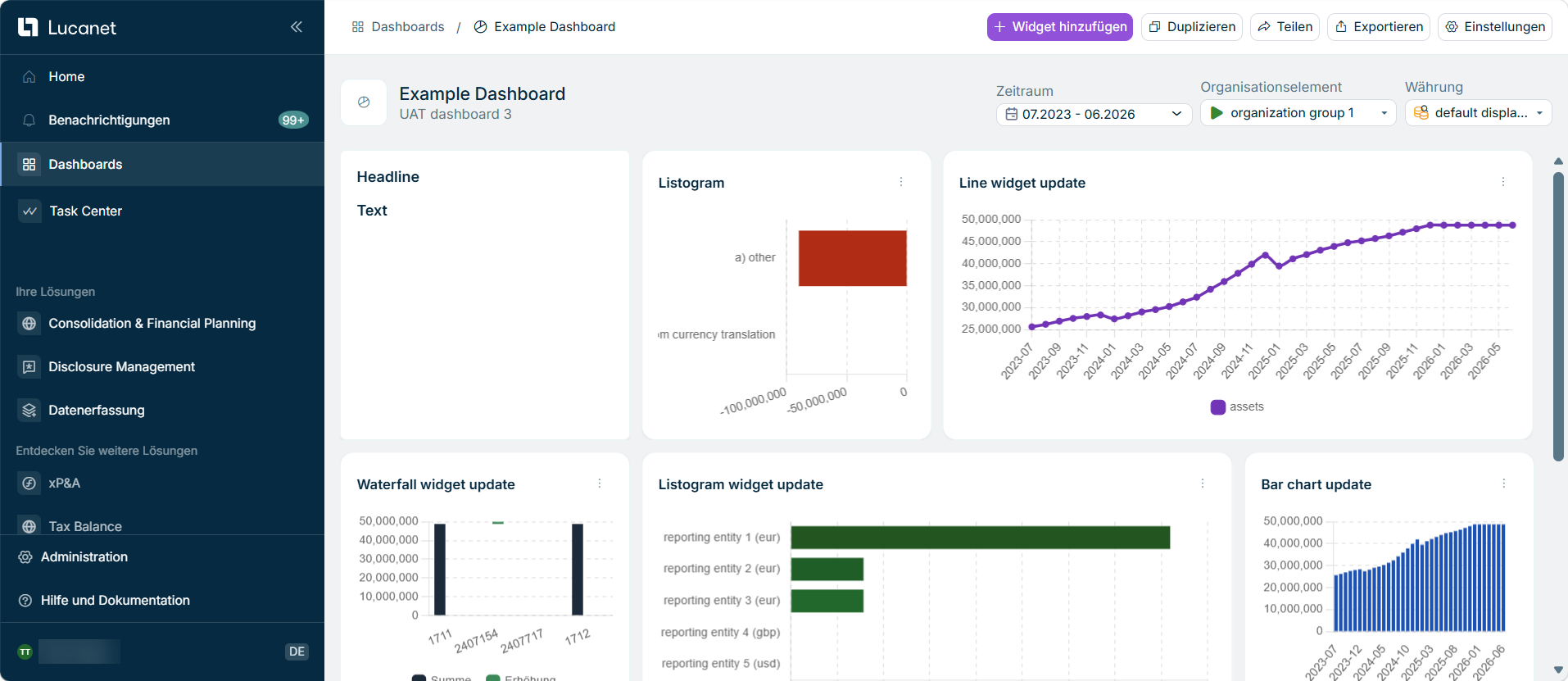Click green play icon in Organisationselement
Screen dimensions: 1568x681
coord(1217,112)
